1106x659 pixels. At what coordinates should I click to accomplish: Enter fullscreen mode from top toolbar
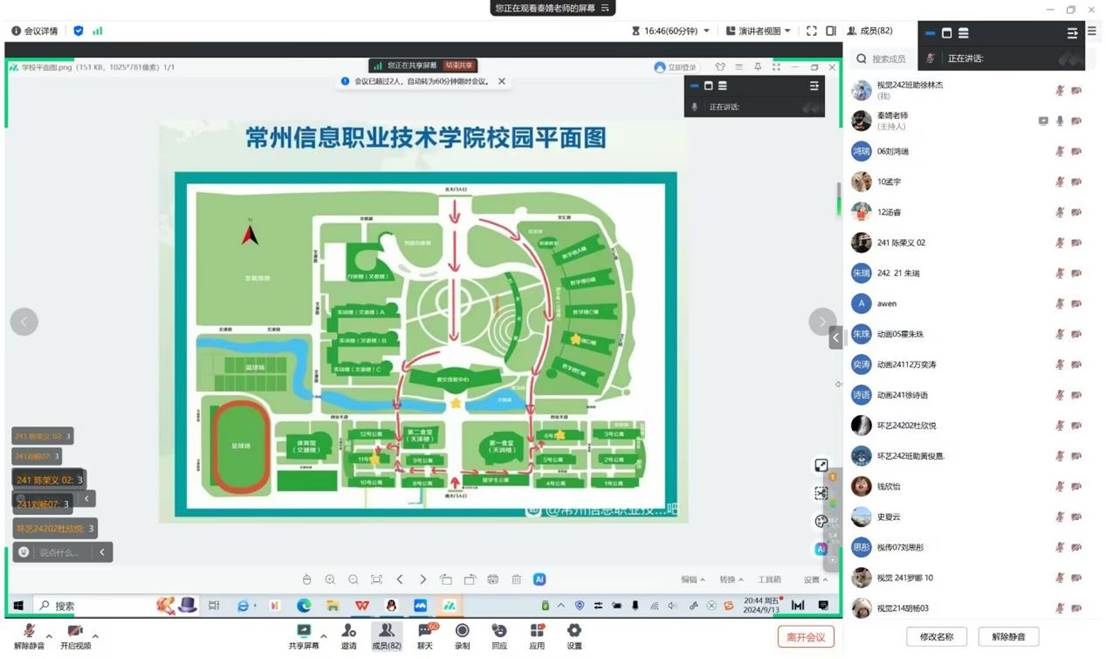pos(811,31)
